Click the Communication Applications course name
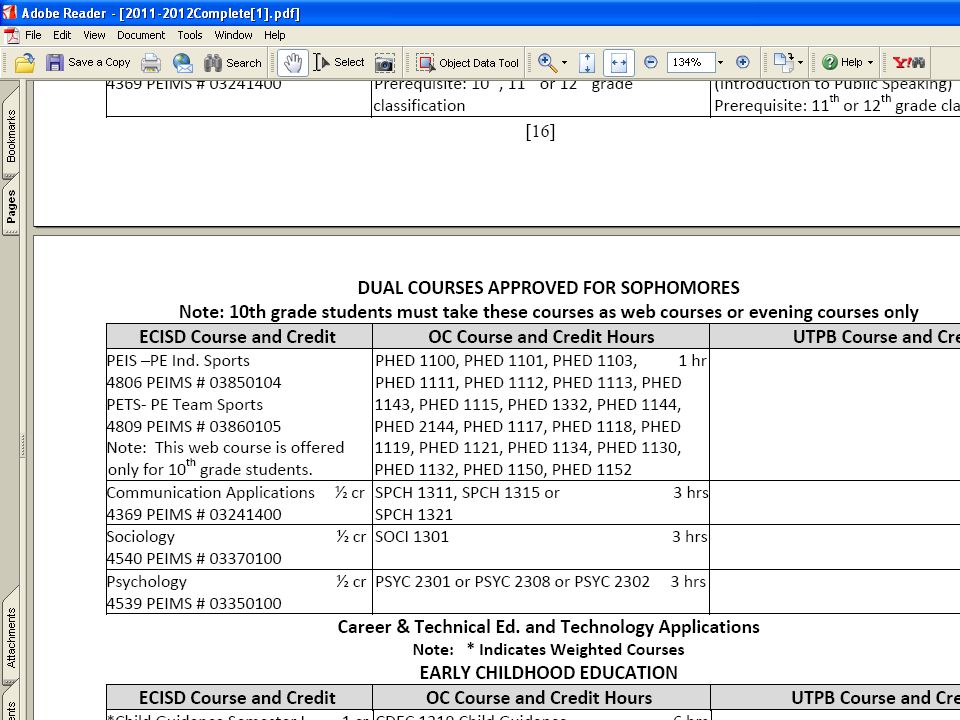960x720 pixels. [211, 493]
